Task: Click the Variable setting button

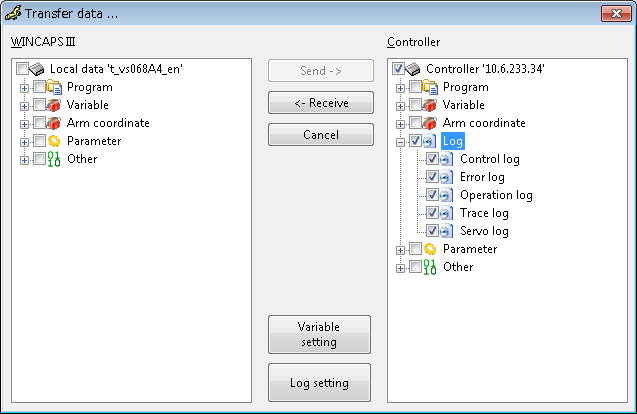Action: [x=319, y=334]
